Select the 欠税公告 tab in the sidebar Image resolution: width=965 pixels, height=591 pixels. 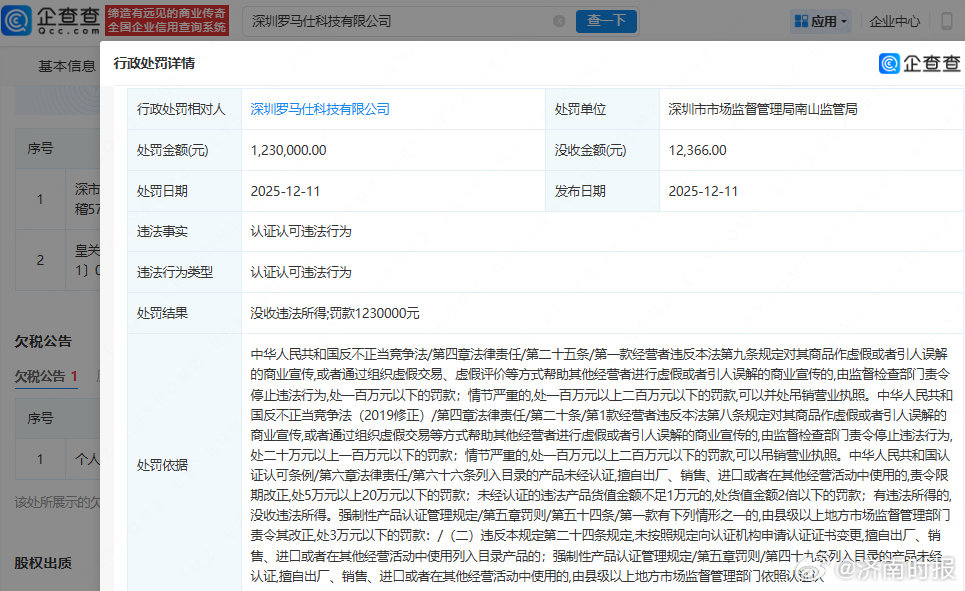44,377
